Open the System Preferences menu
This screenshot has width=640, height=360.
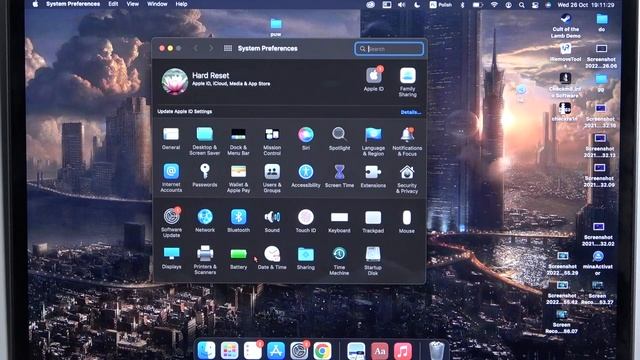pos(73,4)
